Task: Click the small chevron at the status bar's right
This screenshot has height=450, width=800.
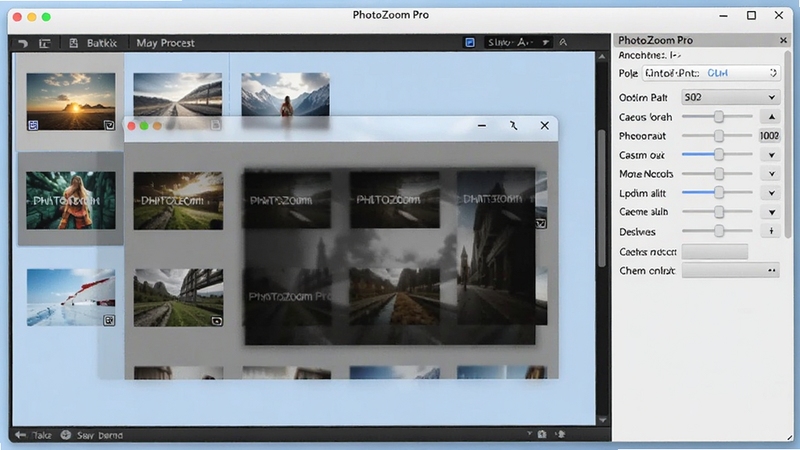Action: tap(530, 434)
